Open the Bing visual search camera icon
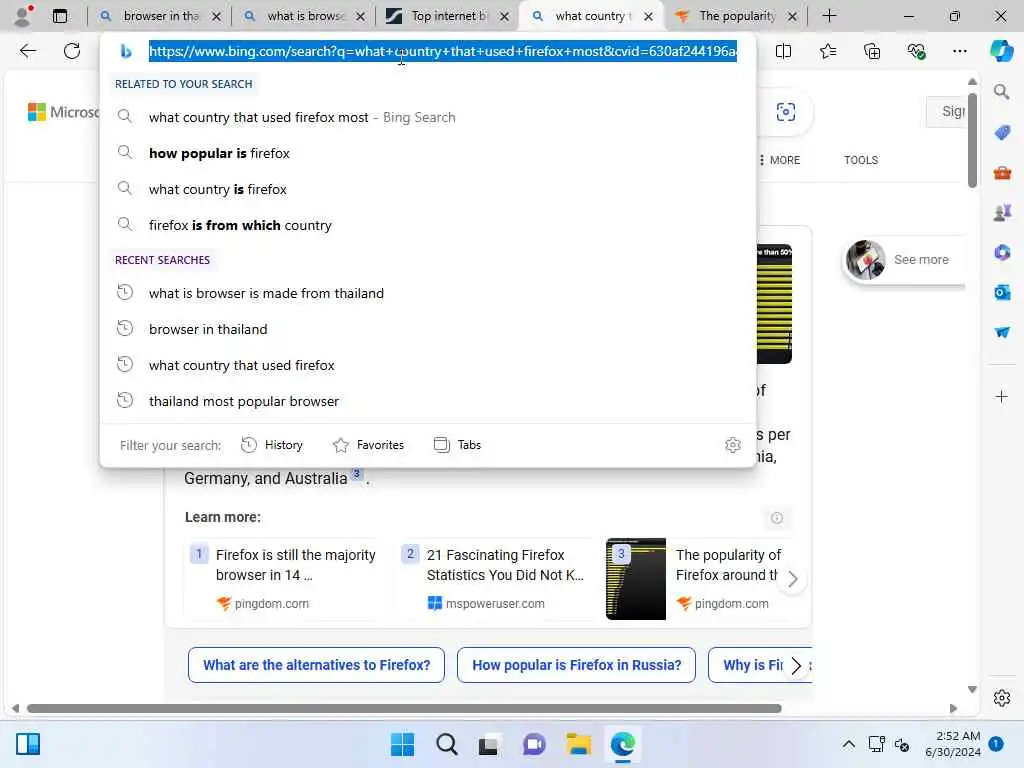The width and height of the screenshot is (1024, 768). 786,112
